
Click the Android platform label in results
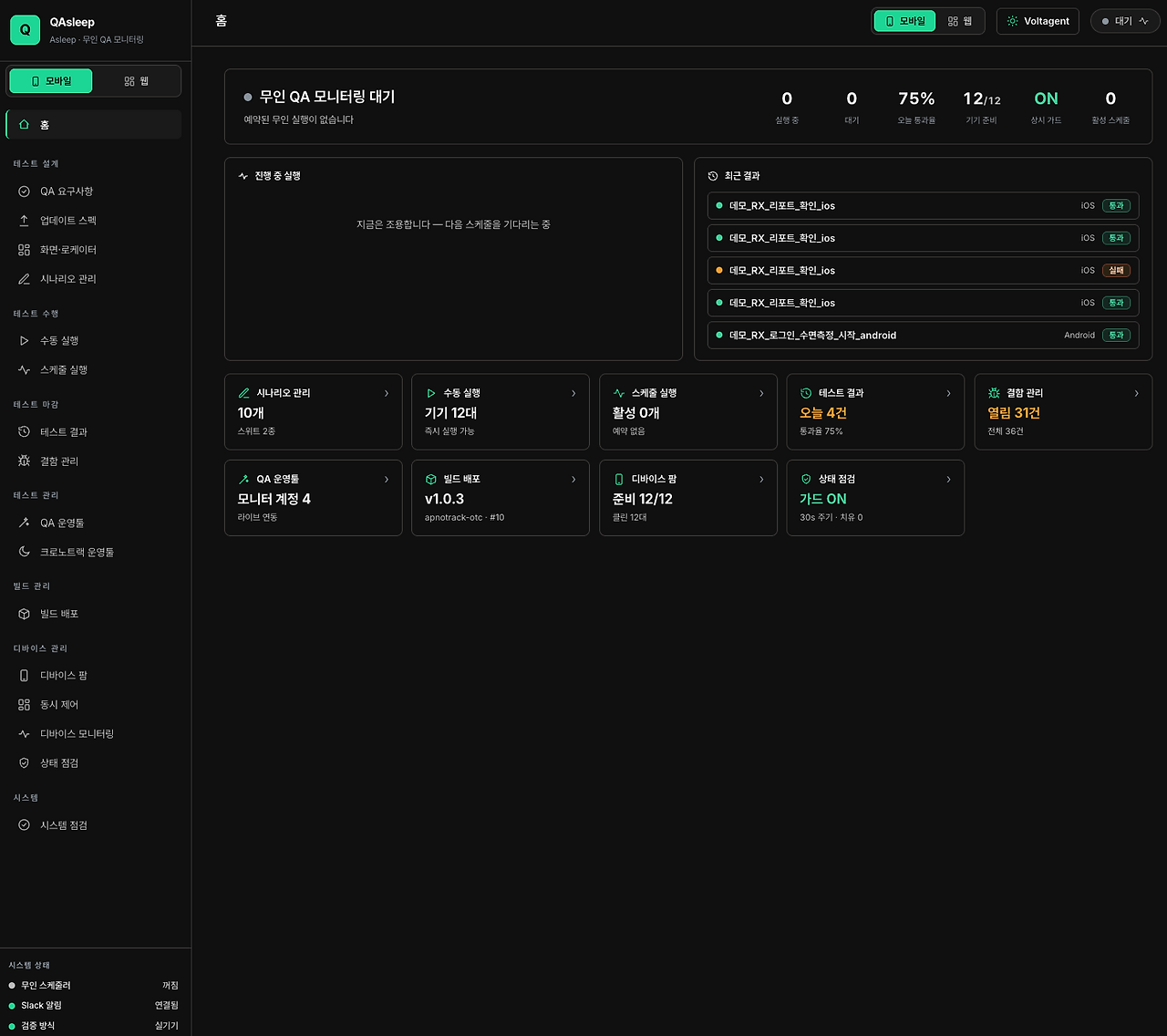tap(1079, 336)
